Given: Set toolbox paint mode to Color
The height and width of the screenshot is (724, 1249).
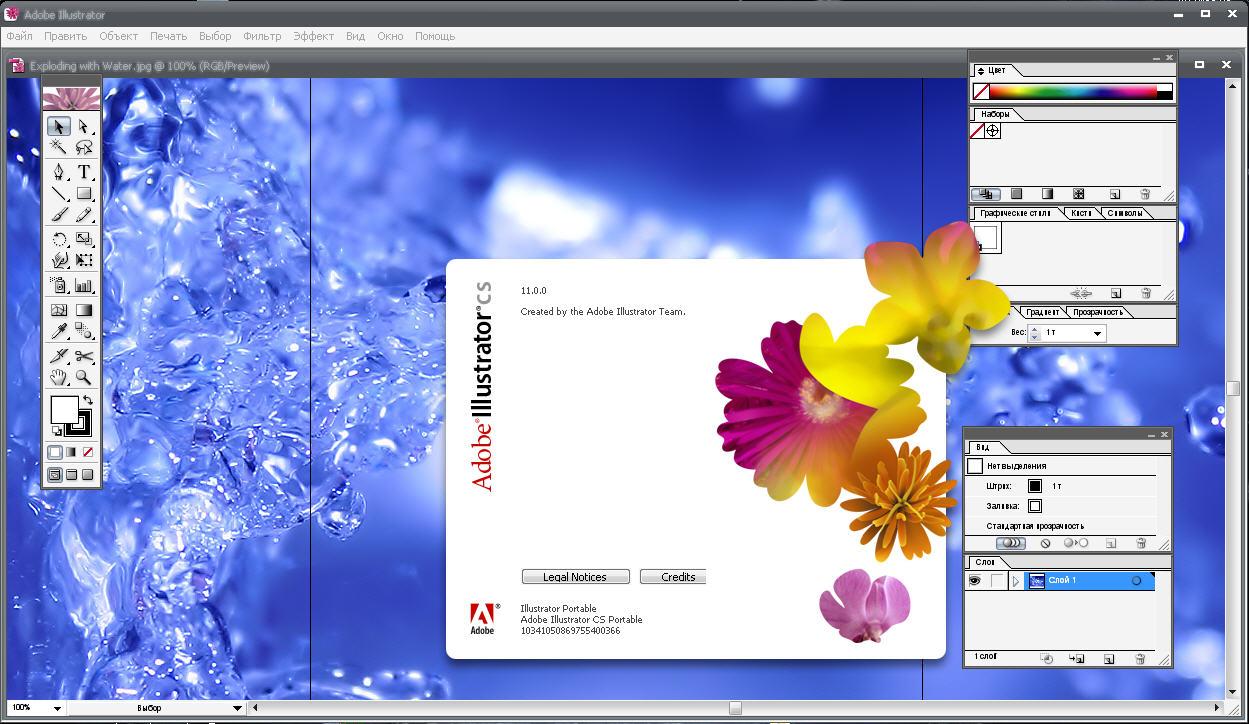Looking at the screenshot, I should pos(55,453).
